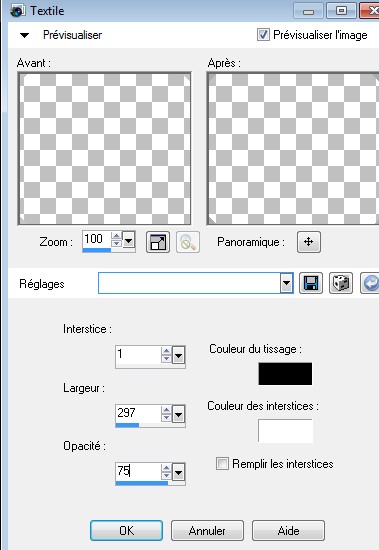The width and height of the screenshot is (379, 550).
Task: Click the Avant preview pane
Action: [105, 149]
